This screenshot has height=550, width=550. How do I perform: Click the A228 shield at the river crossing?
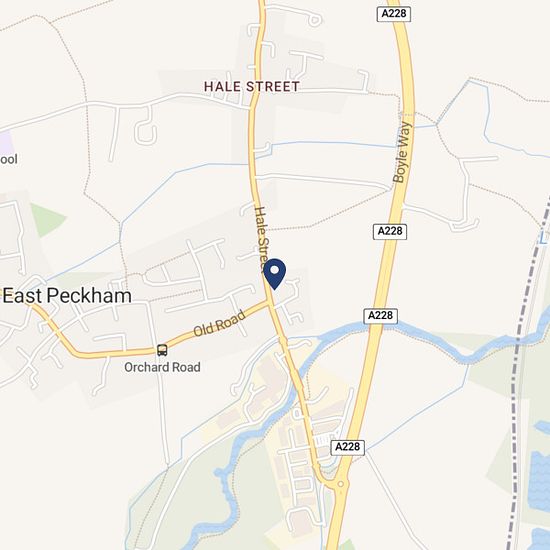381,316
